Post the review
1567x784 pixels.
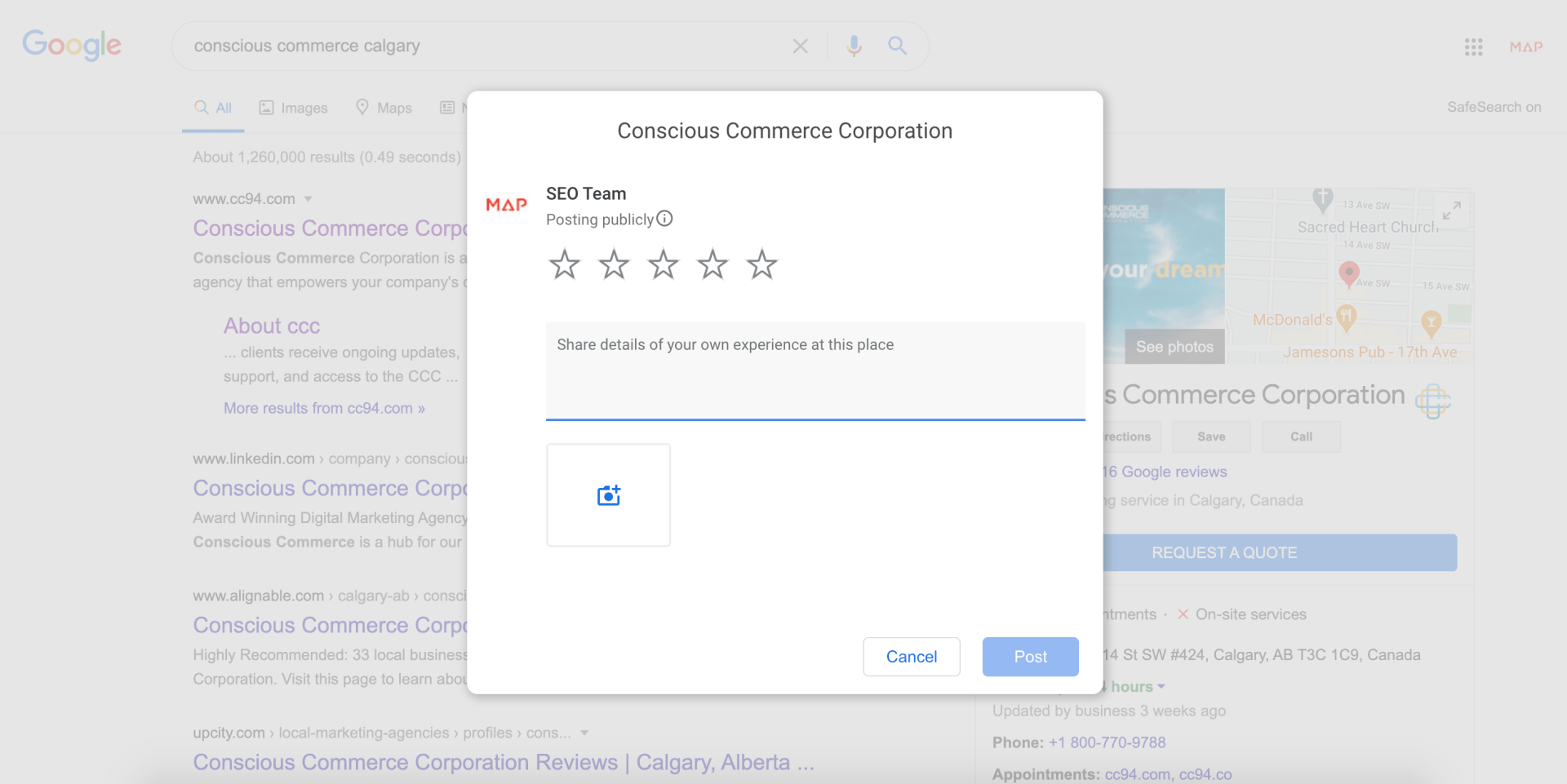tap(1031, 657)
